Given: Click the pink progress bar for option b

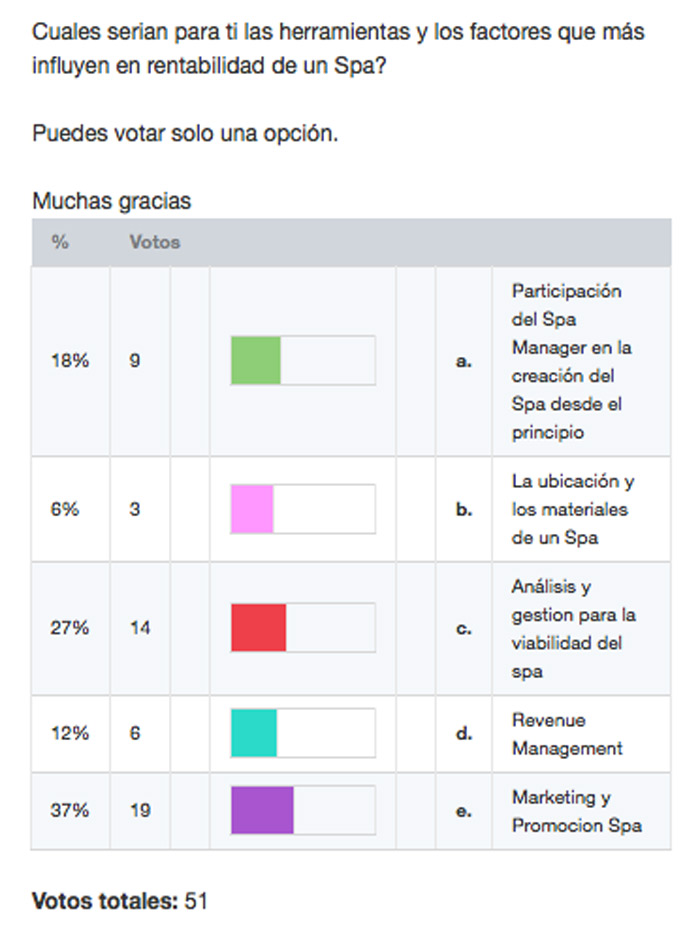Looking at the screenshot, I should click(303, 509).
